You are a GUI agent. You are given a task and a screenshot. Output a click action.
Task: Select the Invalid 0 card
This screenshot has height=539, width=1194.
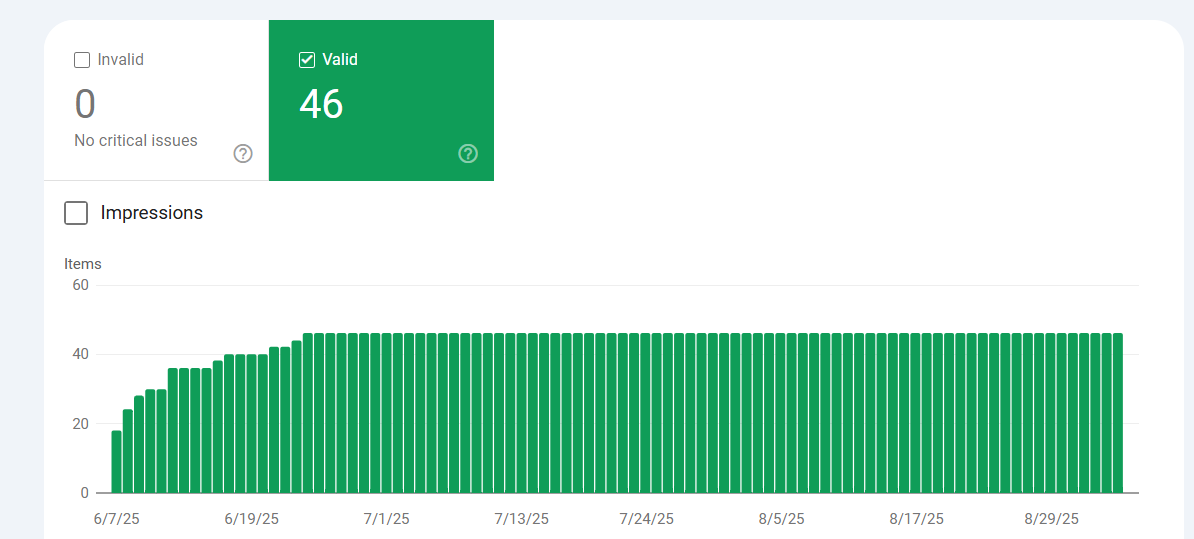(x=156, y=100)
